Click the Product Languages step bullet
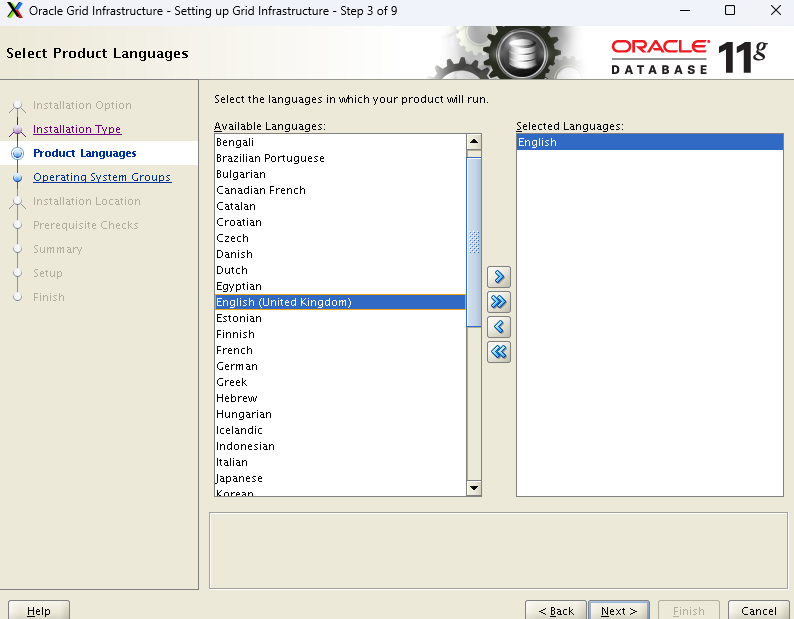794x619 pixels. click(x=17, y=153)
